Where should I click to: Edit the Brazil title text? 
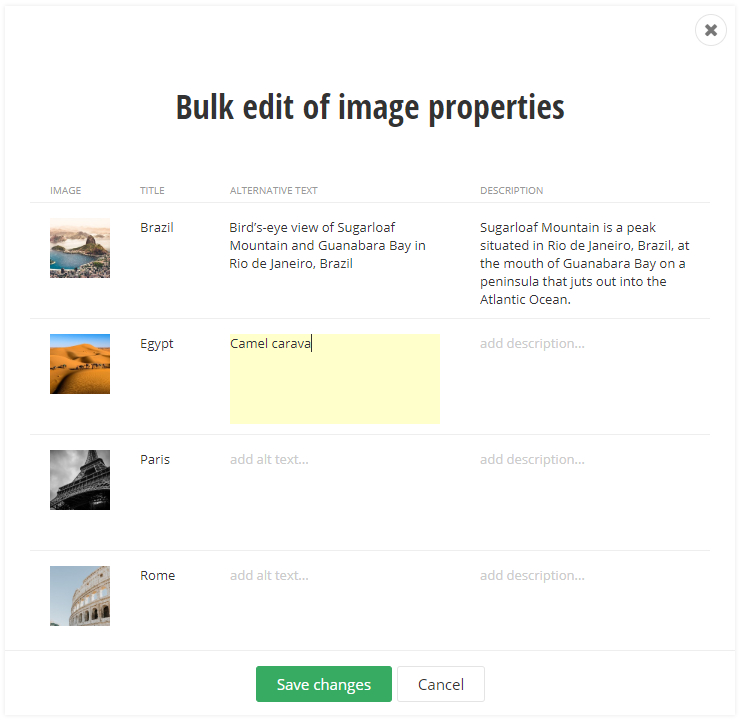click(157, 228)
